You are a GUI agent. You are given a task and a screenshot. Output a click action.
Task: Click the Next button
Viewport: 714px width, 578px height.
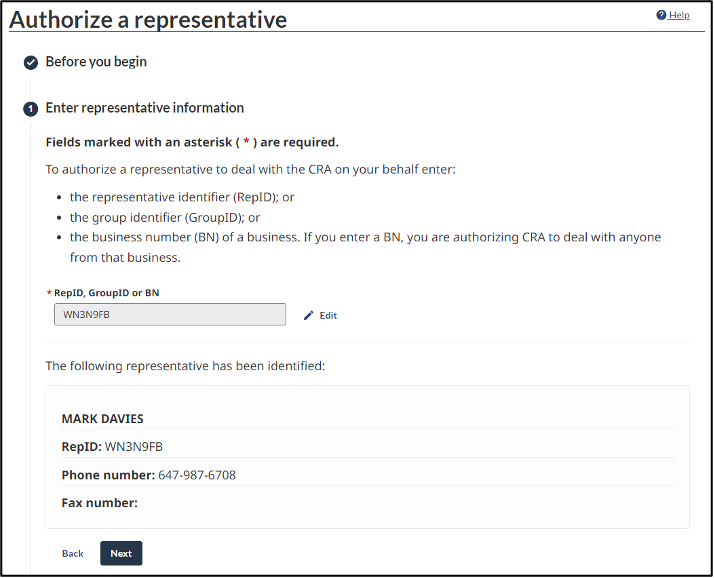click(x=121, y=553)
